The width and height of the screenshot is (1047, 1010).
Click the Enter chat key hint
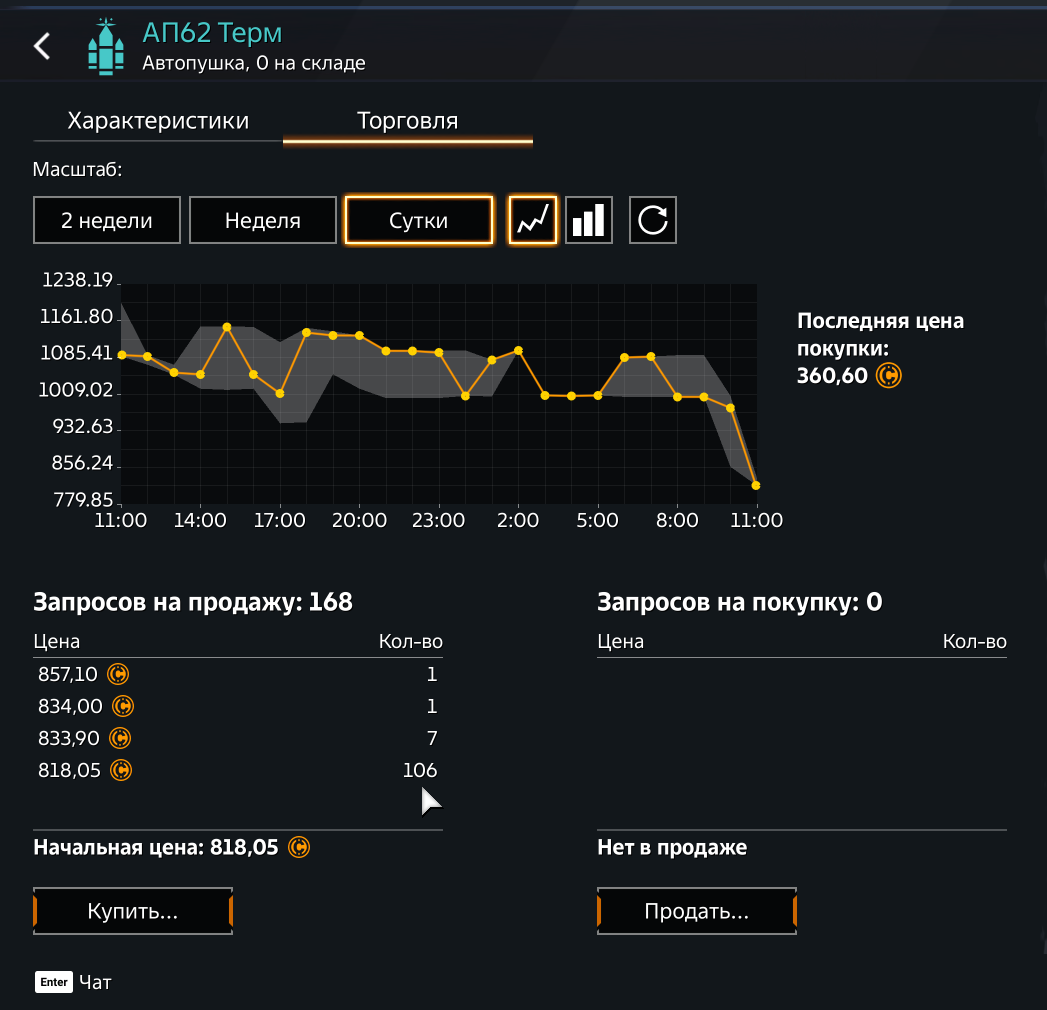point(53,982)
